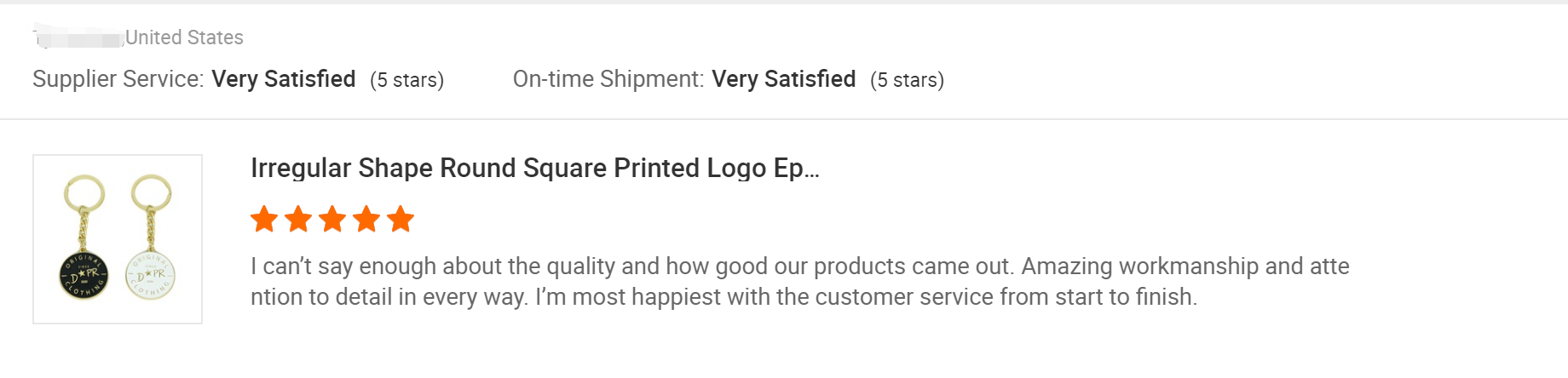
Task: Select Very Satisfied under Supplier Service
Action: pos(284,79)
